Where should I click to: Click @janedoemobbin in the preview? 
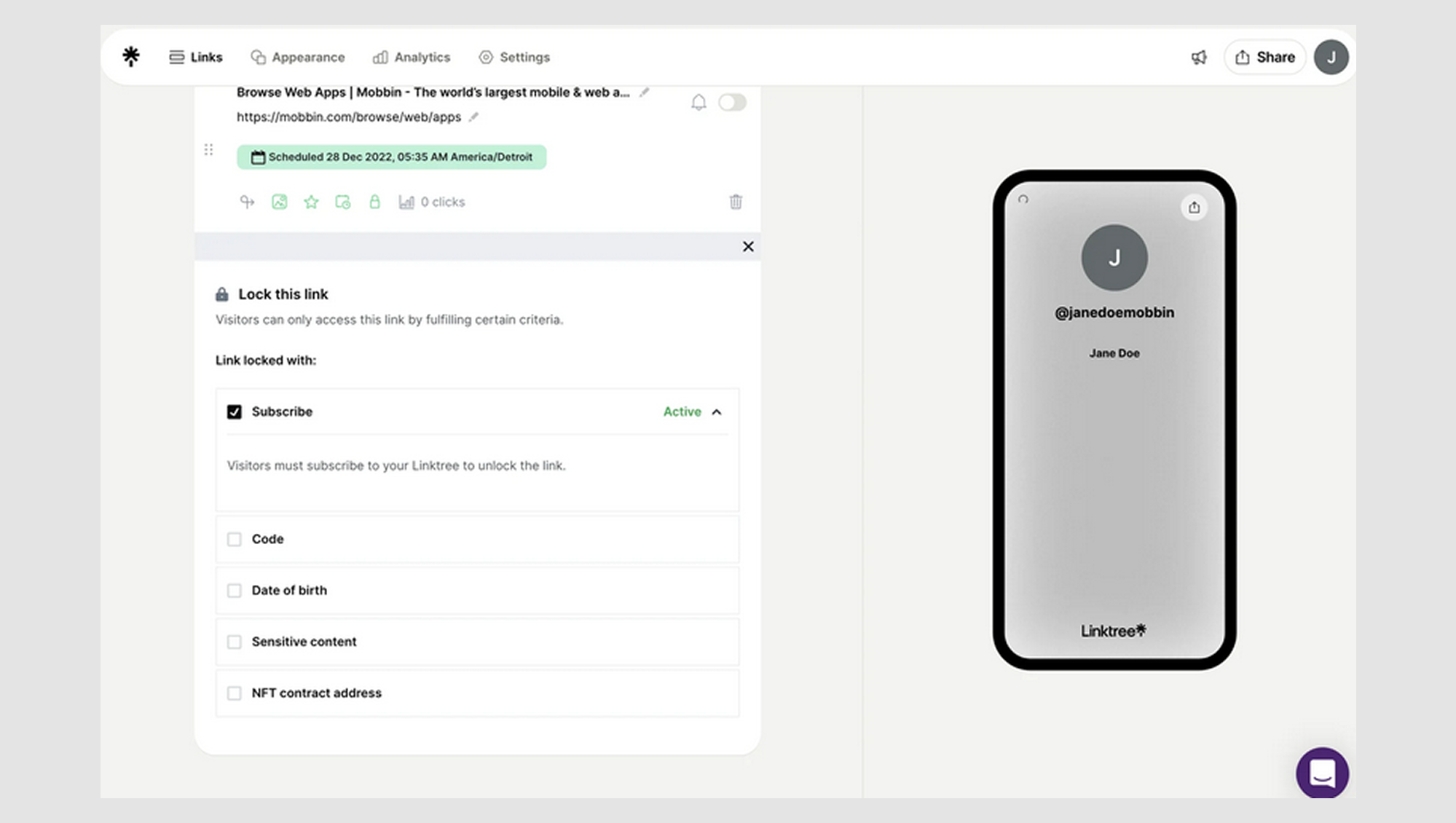1114,312
